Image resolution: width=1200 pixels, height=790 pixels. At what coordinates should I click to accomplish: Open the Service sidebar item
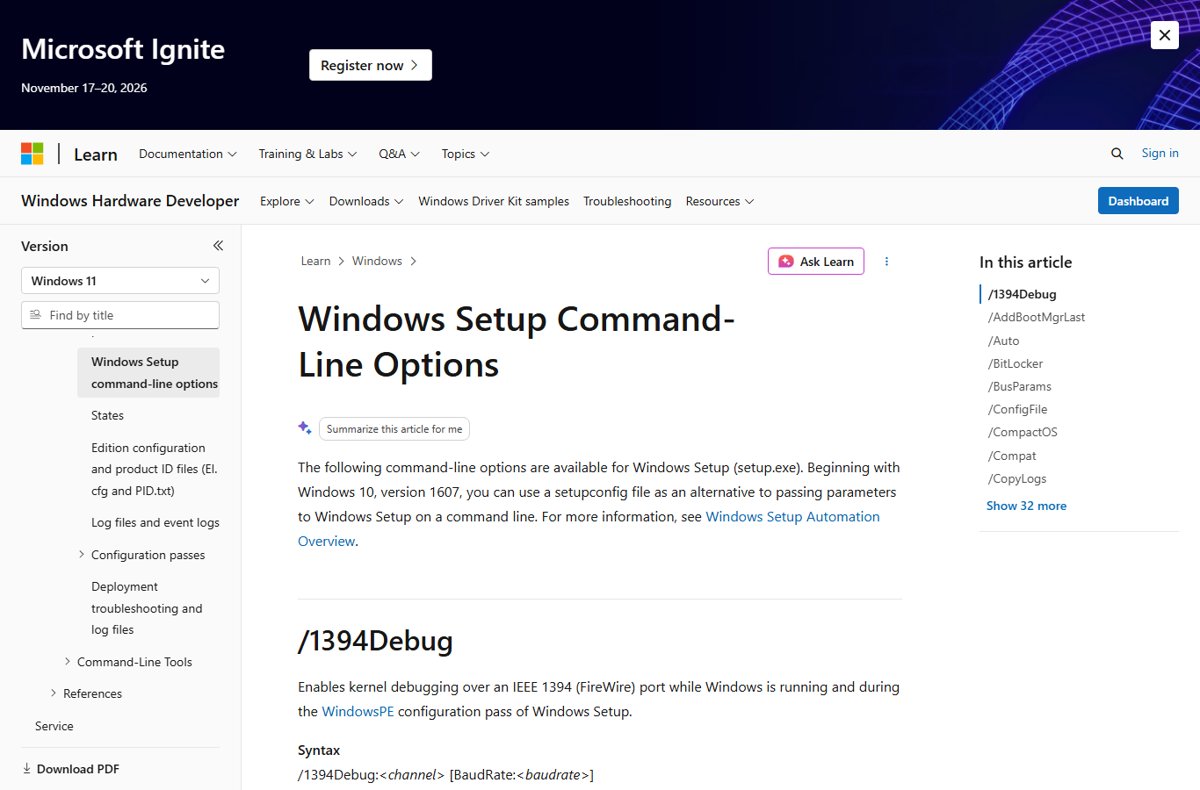tap(54, 726)
